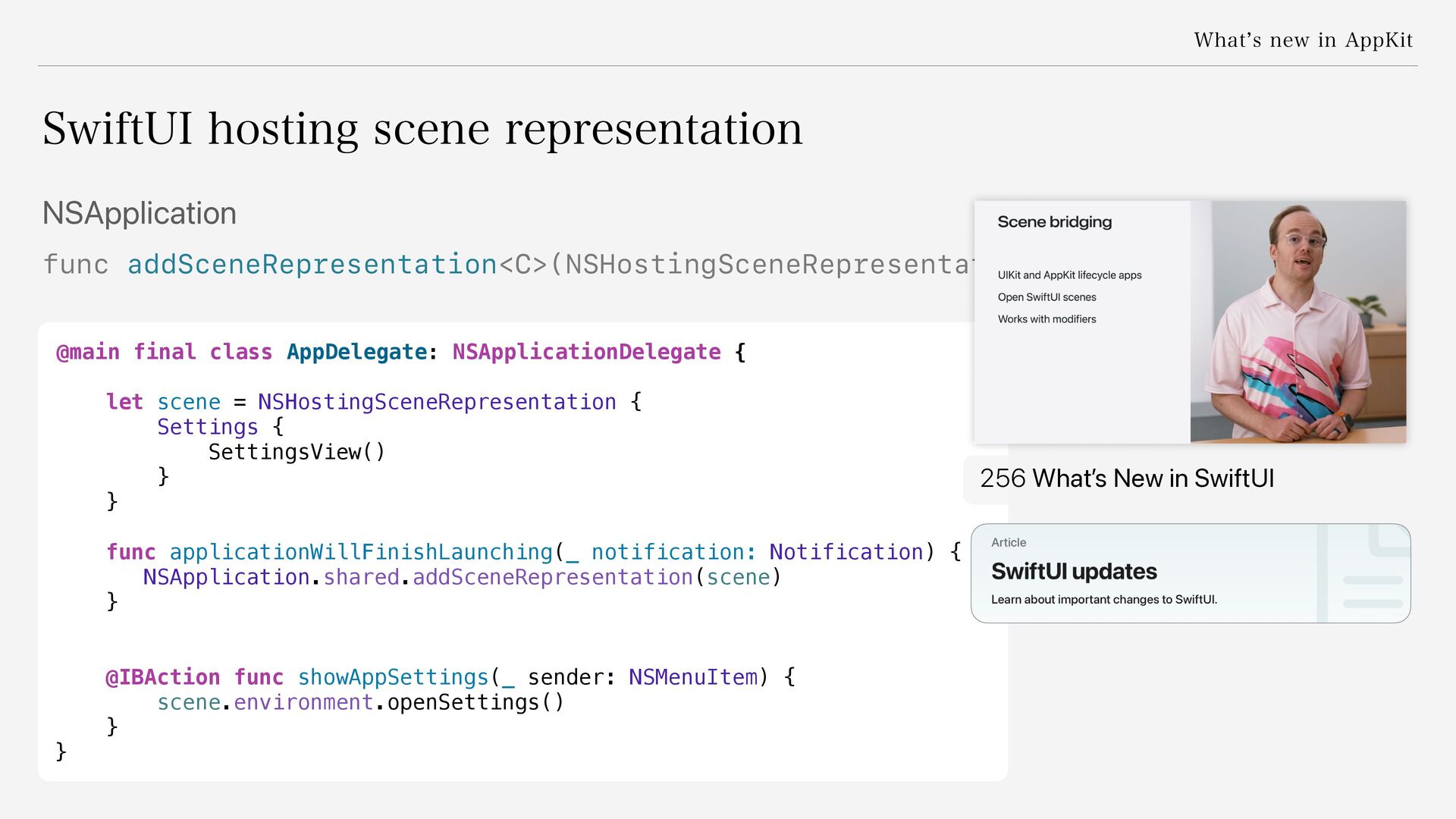Click 'Works with modifiers' text in thumbnail
The height and width of the screenshot is (819, 1456).
tap(1046, 319)
